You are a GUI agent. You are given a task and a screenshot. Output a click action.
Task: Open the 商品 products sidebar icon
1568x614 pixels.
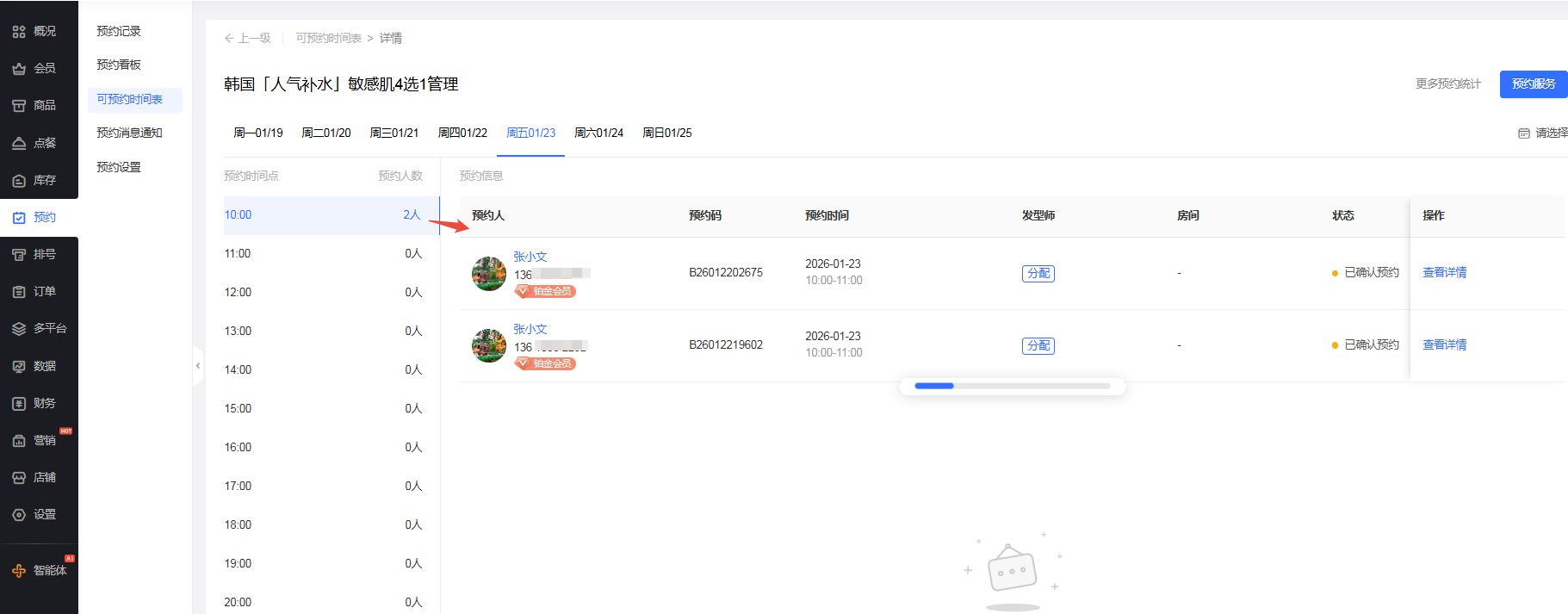[19, 105]
